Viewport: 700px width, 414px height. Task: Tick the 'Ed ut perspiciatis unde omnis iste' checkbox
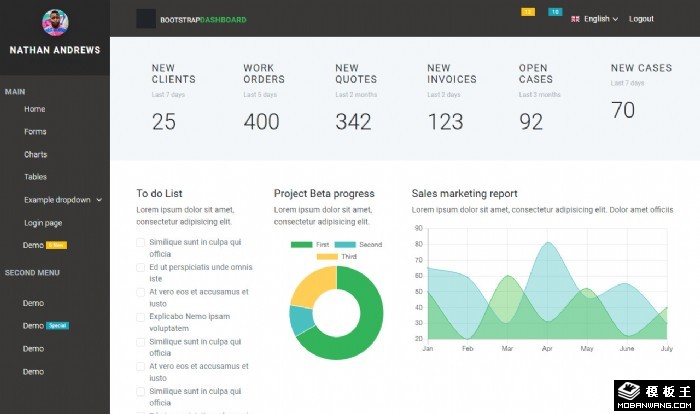click(x=141, y=267)
